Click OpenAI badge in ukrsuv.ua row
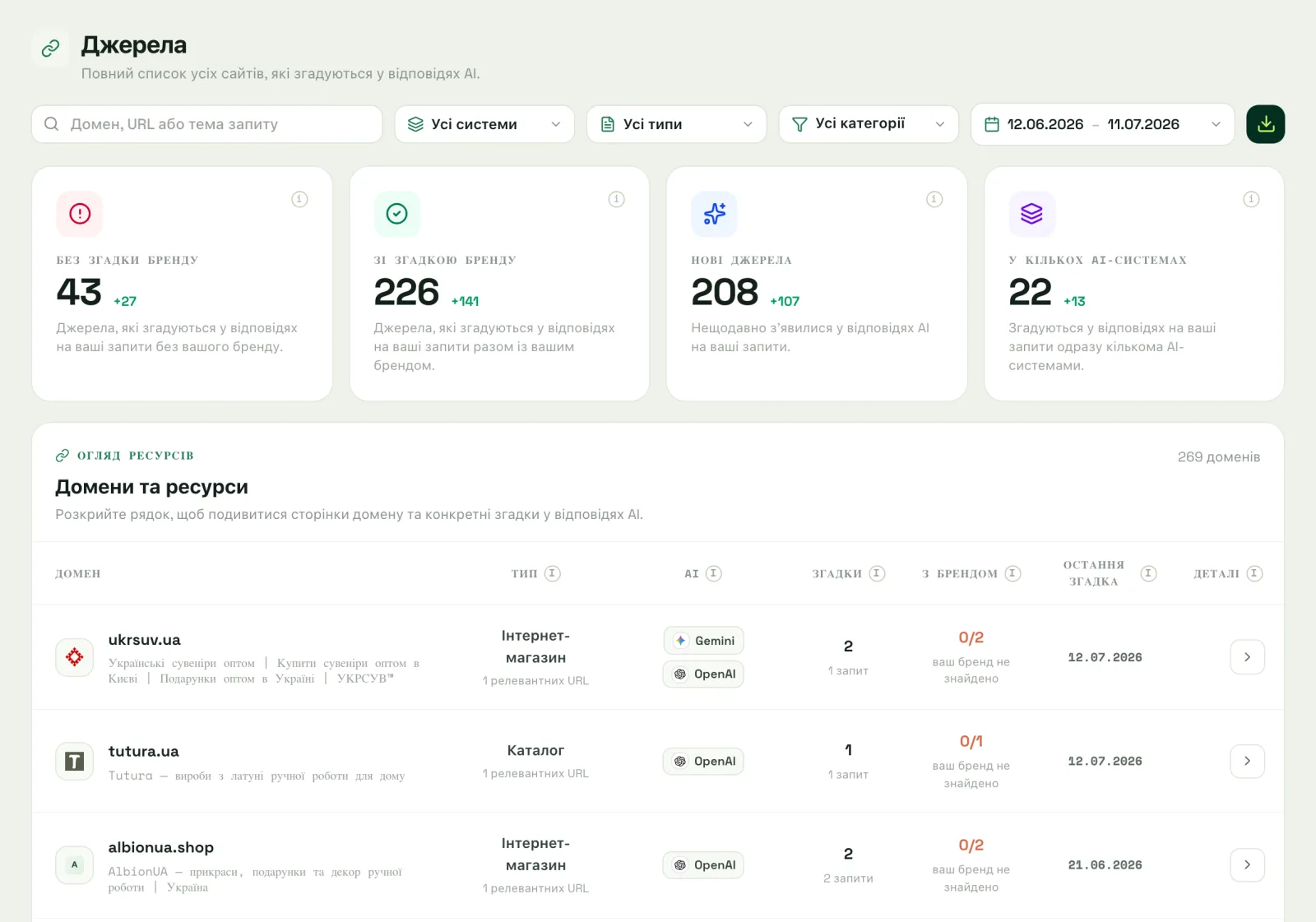Viewport: 1316px width, 922px height. tap(704, 674)
